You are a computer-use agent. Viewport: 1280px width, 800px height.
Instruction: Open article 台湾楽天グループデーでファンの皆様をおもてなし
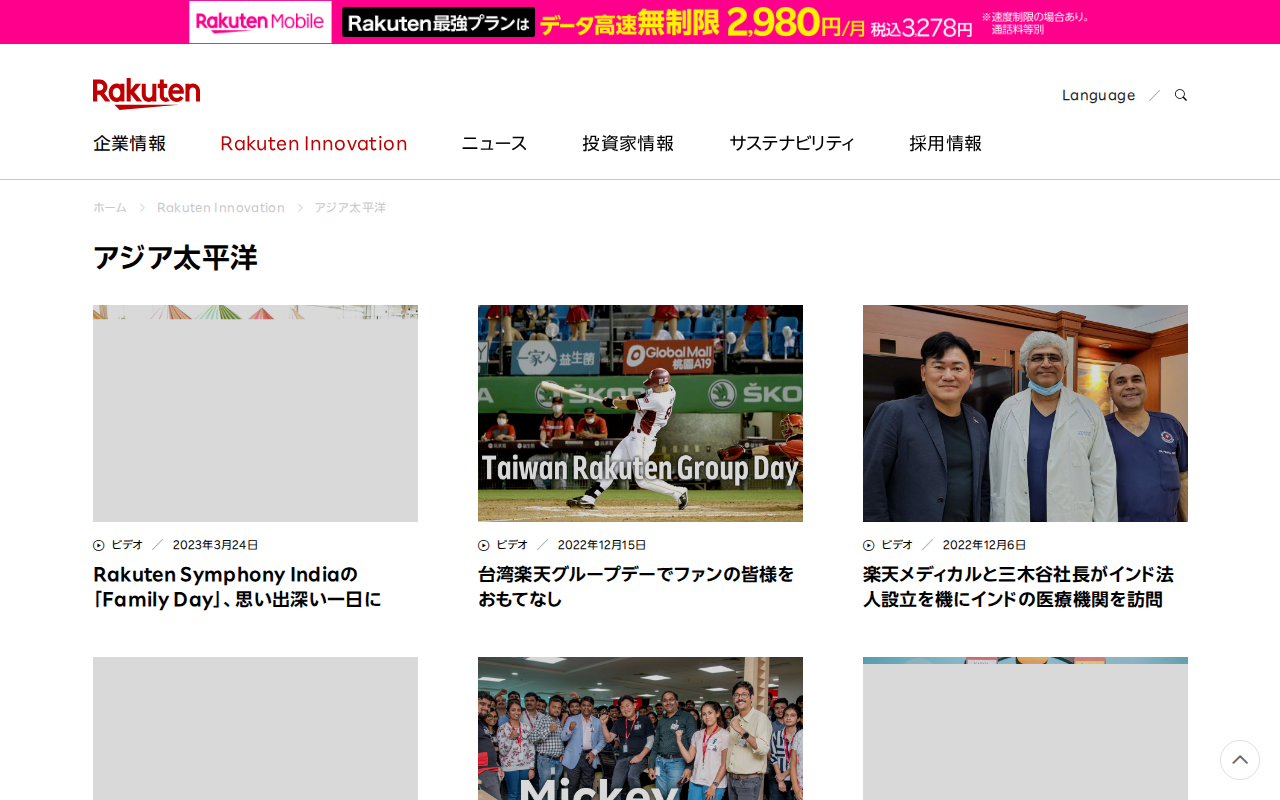636,587
